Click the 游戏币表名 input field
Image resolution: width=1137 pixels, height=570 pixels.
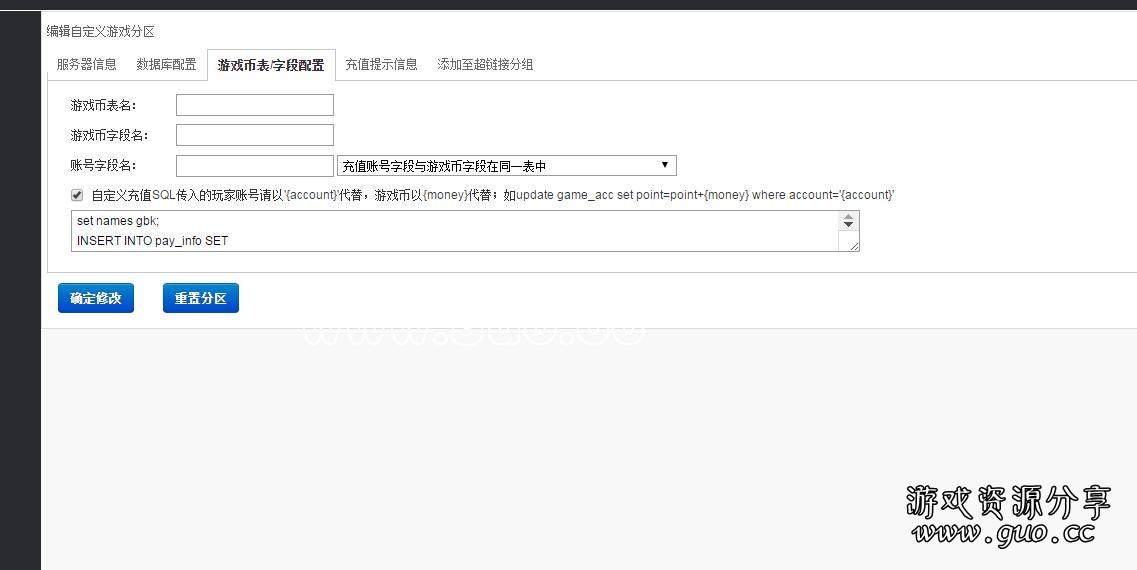pos(254,105)
